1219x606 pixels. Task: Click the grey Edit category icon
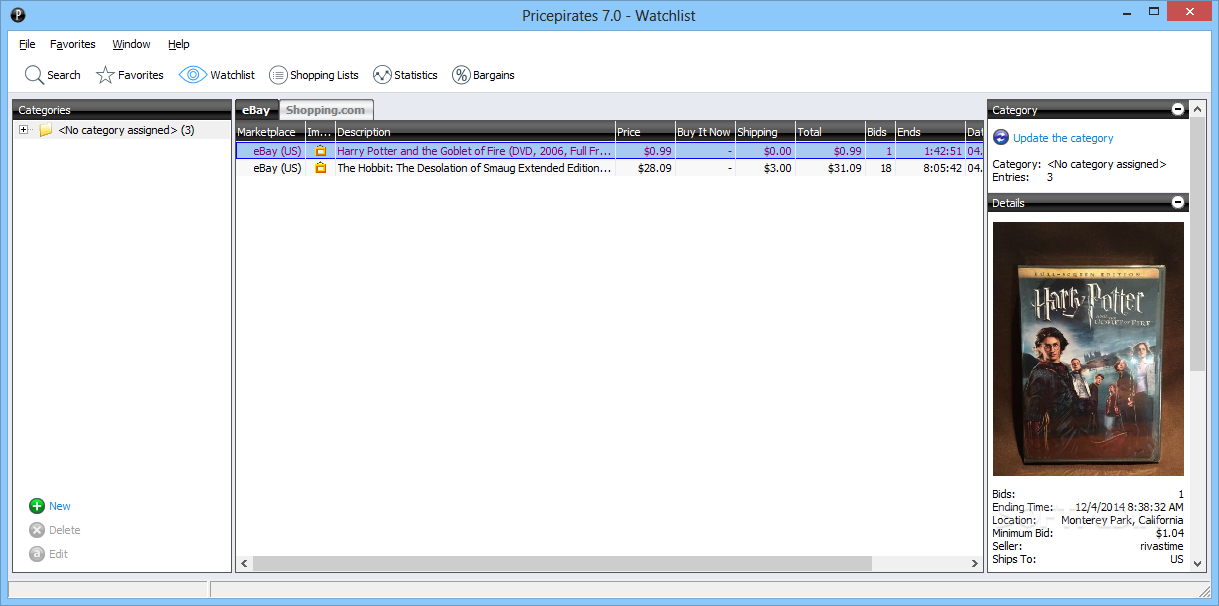click(37, 554)
